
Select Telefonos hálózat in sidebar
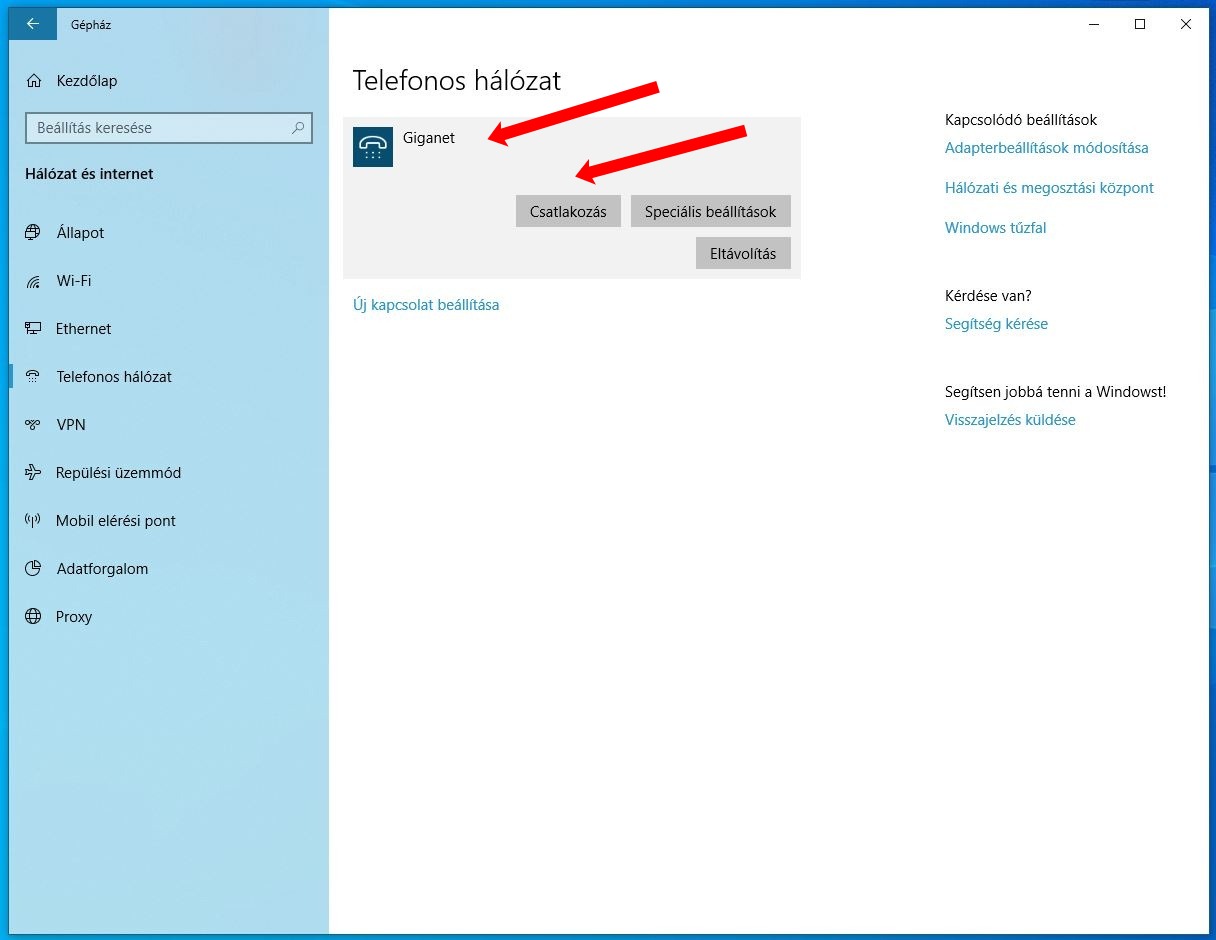click(114, 377)
